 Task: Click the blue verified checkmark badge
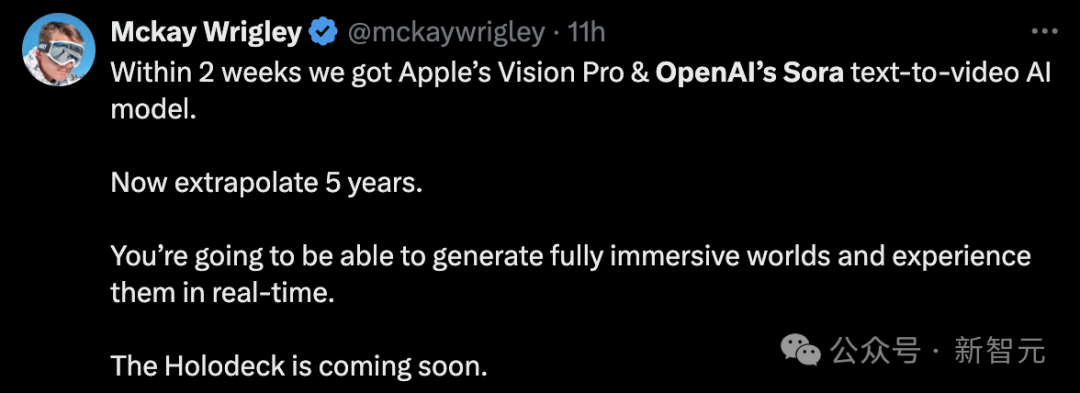tap(323, 32)
